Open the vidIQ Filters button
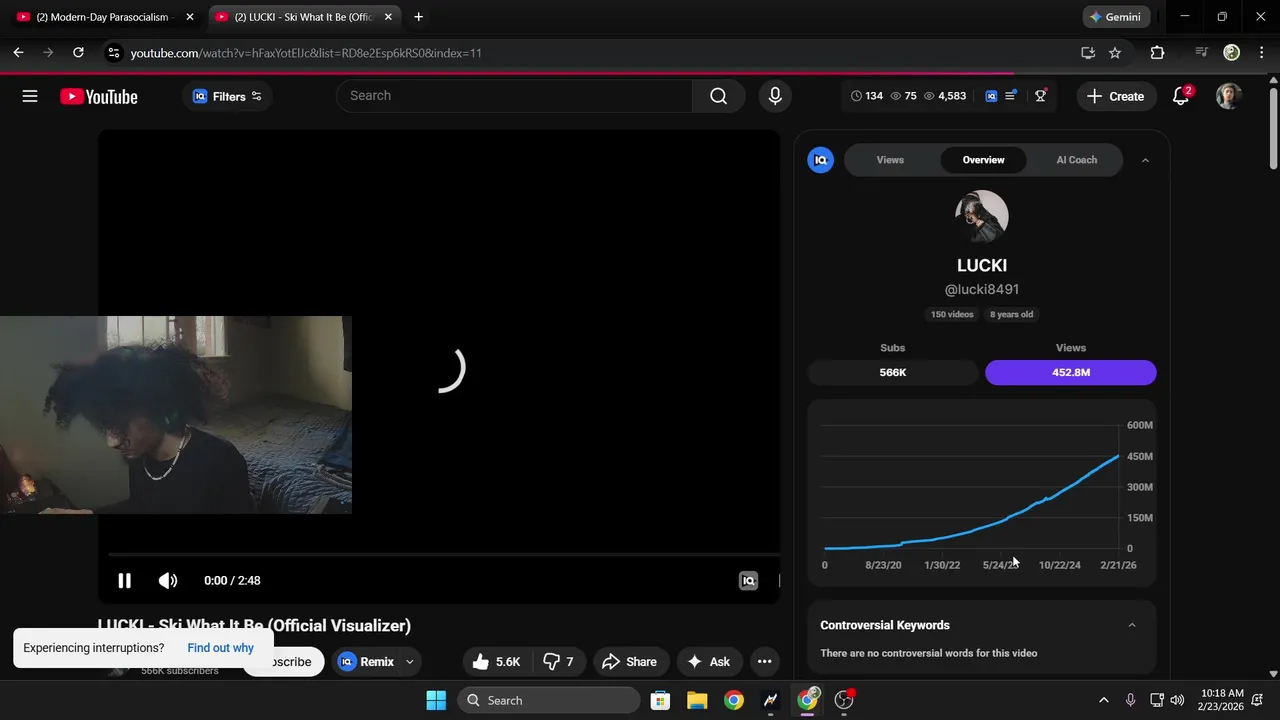The height and width of the screenshot is (720, 1280). pyautogui.click(x=227, y=96)
